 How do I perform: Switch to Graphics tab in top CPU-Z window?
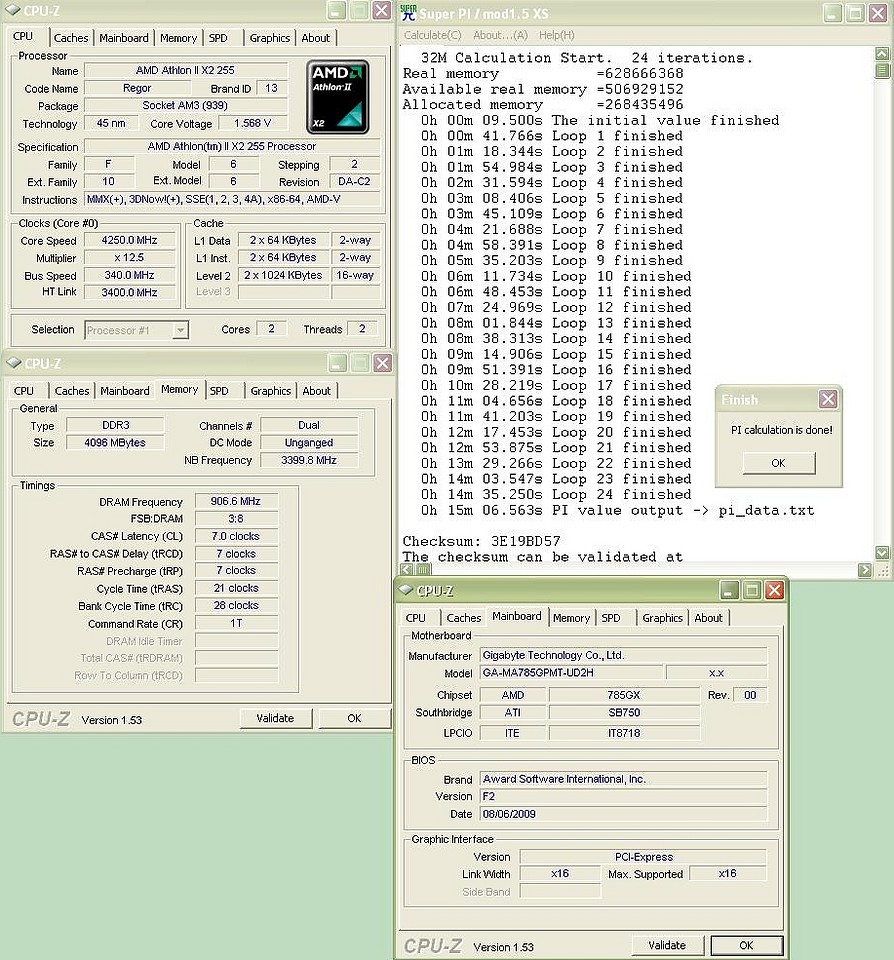(x=269, y=38)
